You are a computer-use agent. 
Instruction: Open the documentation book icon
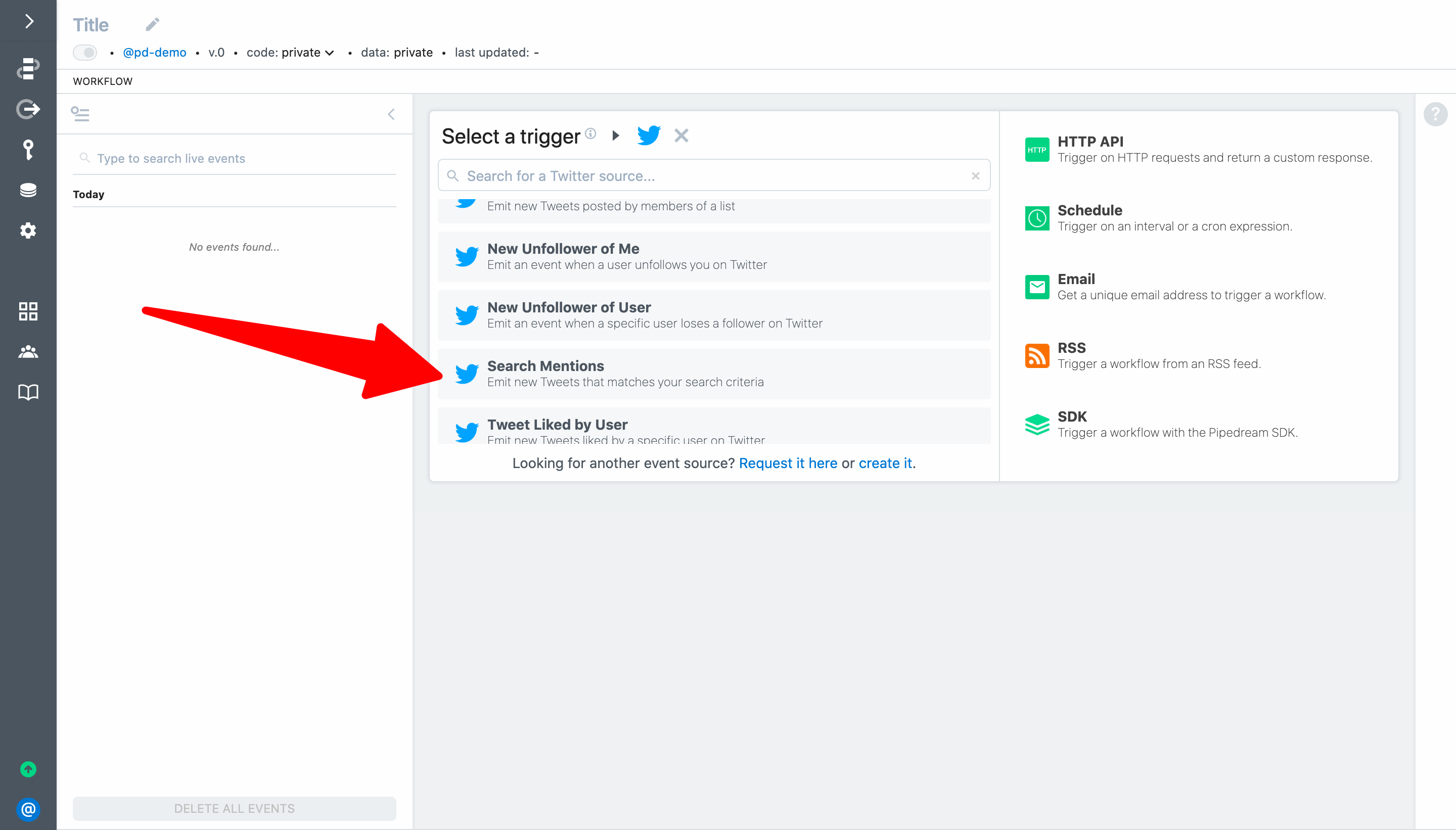point(28,392)
